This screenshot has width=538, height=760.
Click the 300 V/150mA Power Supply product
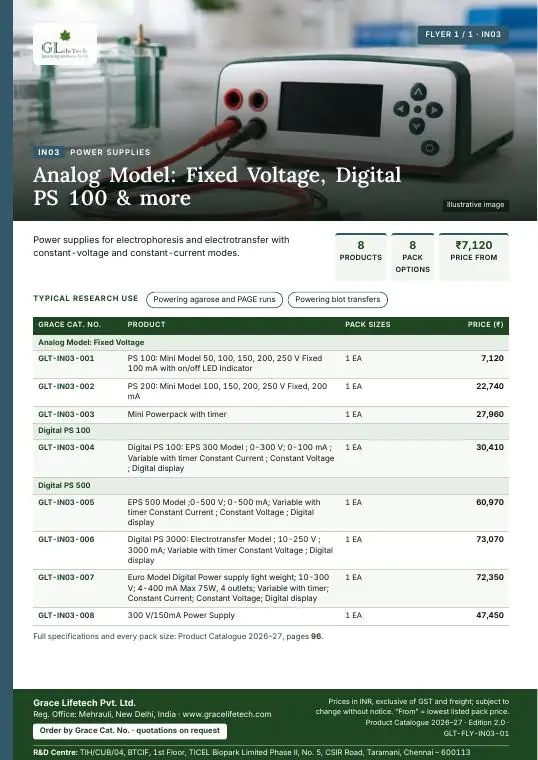(x=181, y=616)
